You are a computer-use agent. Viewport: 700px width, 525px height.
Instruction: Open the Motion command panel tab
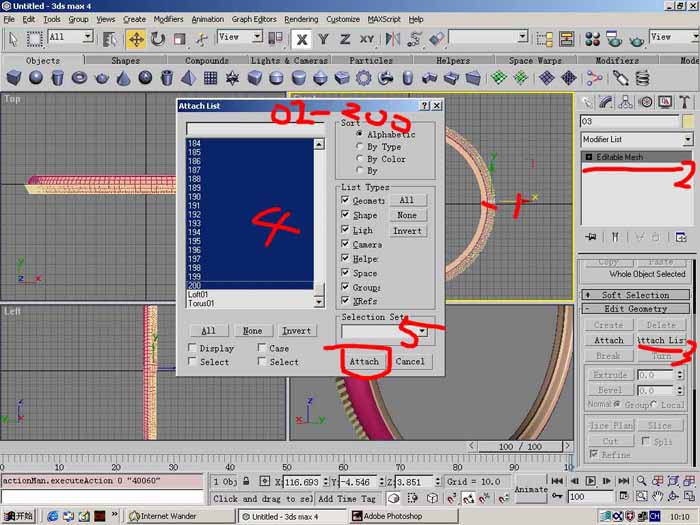point(645,103)
